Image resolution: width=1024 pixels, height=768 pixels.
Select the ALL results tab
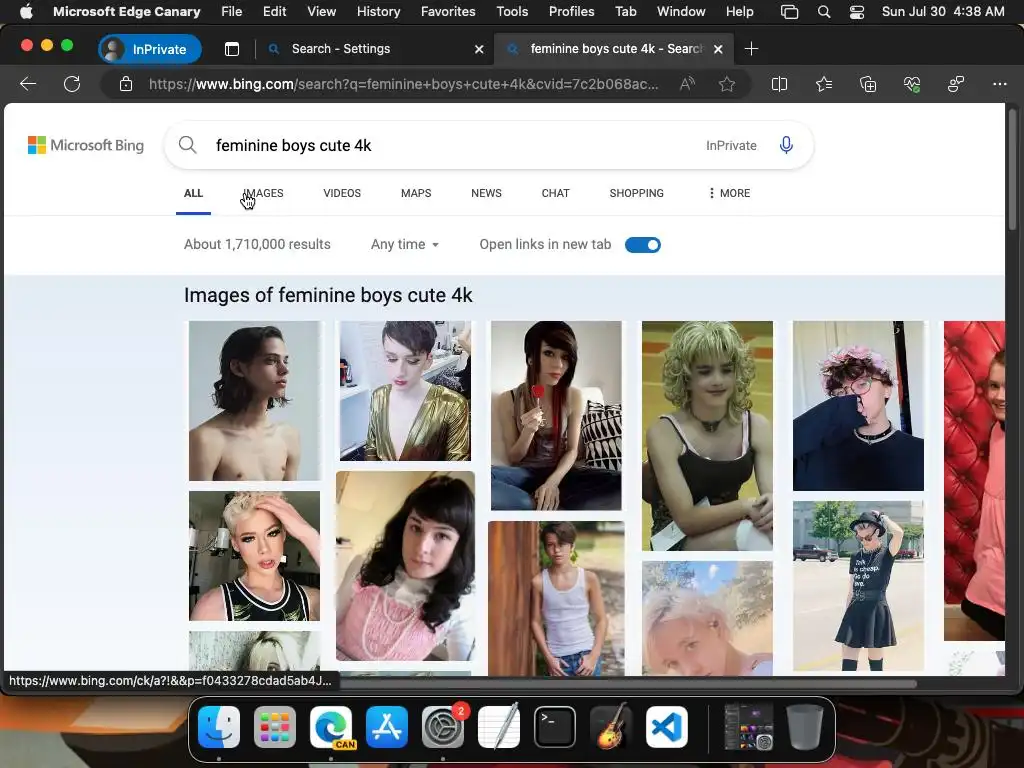[x=193, y=193]
